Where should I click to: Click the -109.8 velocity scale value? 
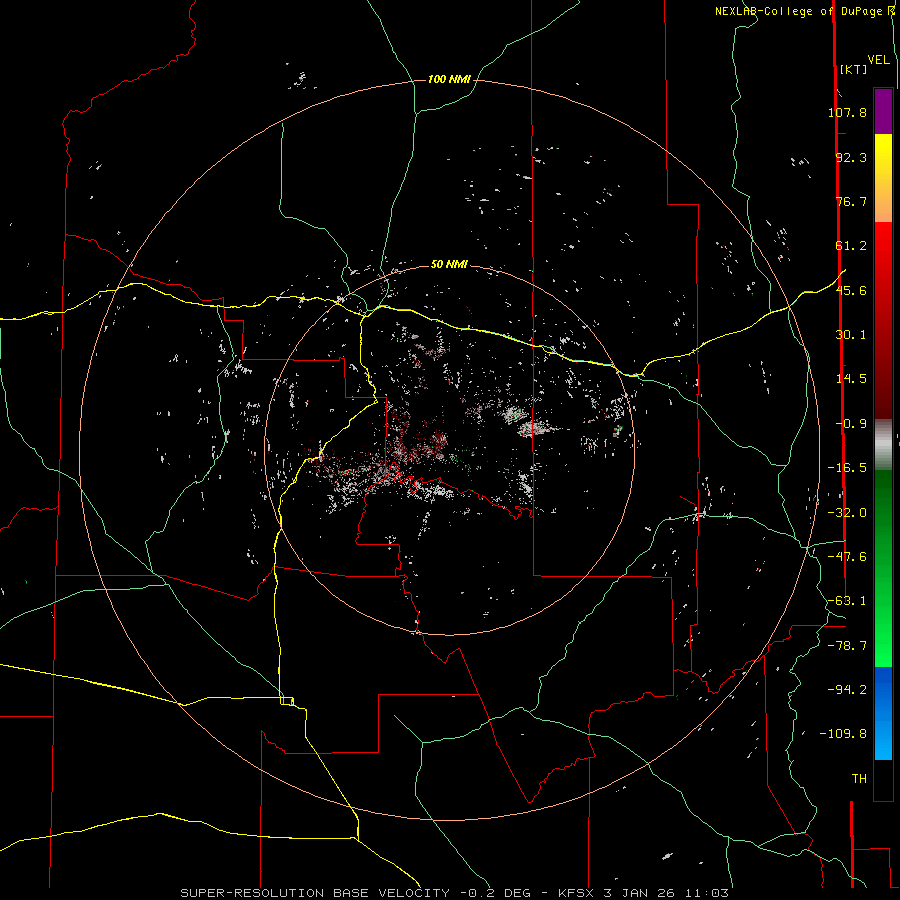pos(843,734)
